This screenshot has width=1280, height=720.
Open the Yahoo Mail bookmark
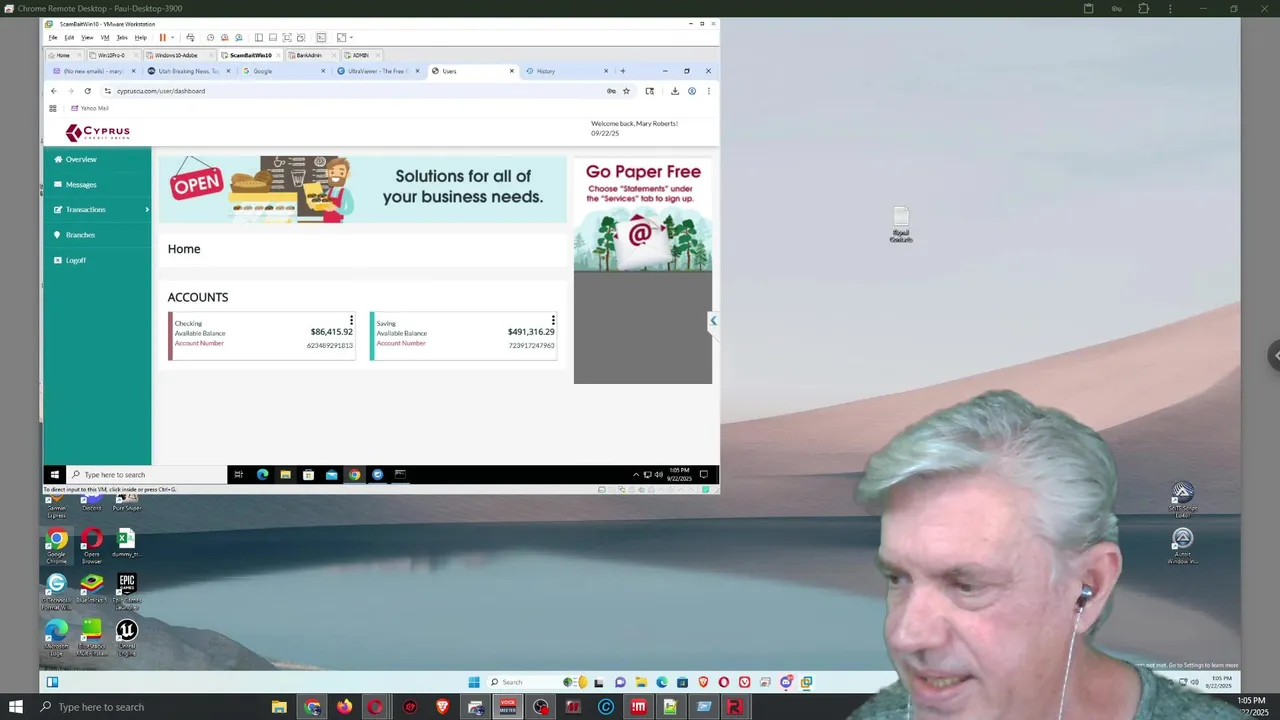pyautogui.click(x=90, y=108)
